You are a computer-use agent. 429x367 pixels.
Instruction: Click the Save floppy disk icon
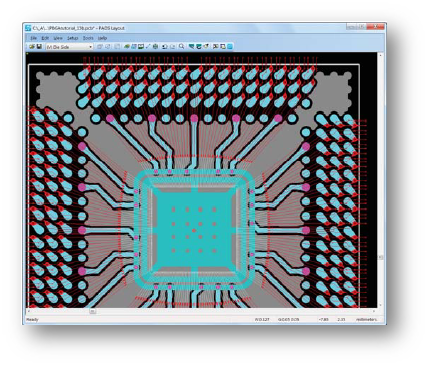(39, 47)
